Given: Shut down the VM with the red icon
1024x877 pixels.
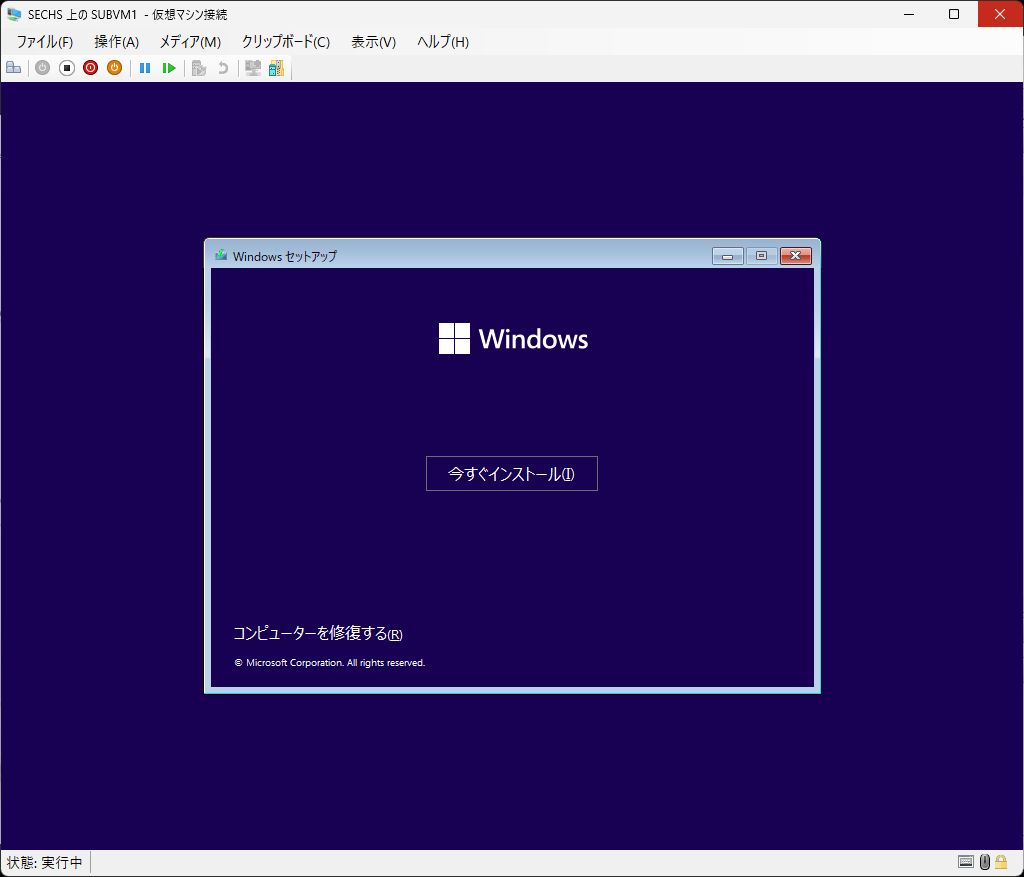Looking at the screenshot, I should point(91,68).
